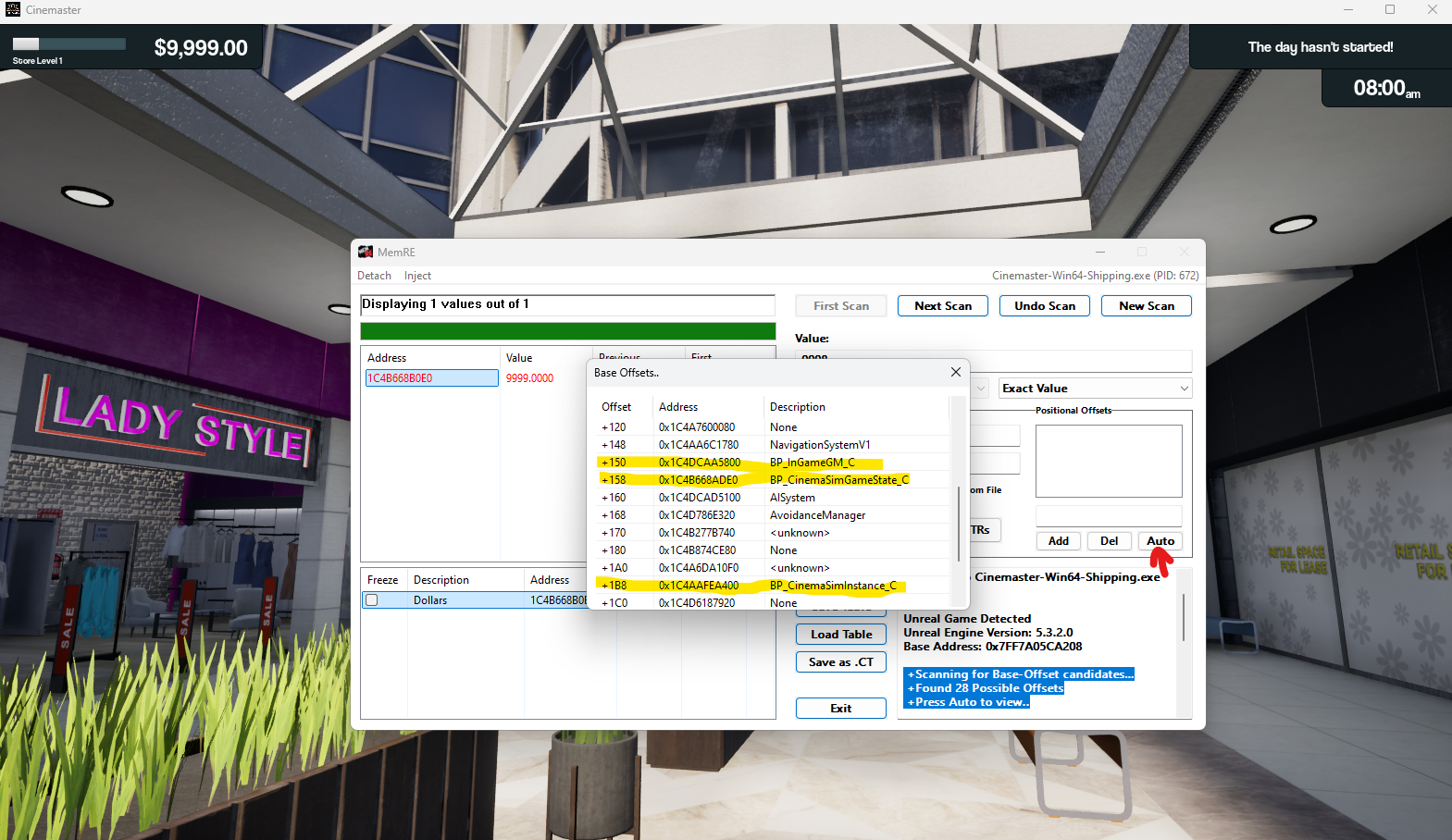
Task: Close the Base Offsets dialog
Action: click(955, 372)
